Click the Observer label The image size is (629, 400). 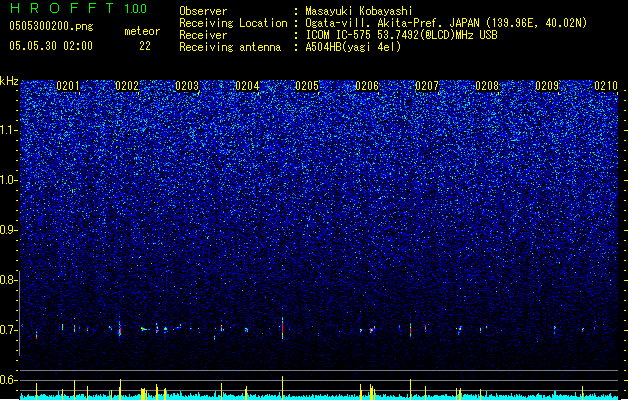203,11
